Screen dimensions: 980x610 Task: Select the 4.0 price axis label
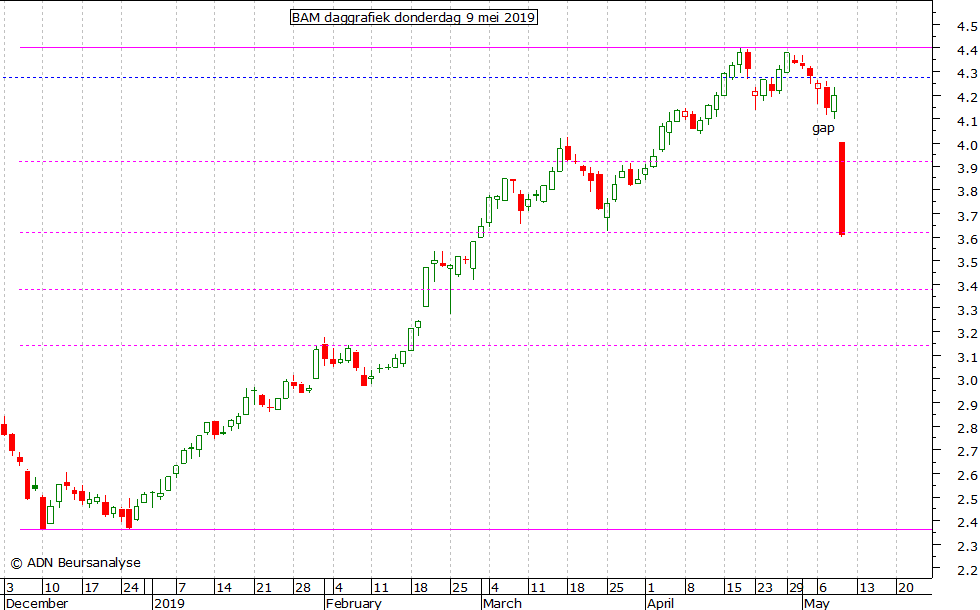[x=967, y=145]
